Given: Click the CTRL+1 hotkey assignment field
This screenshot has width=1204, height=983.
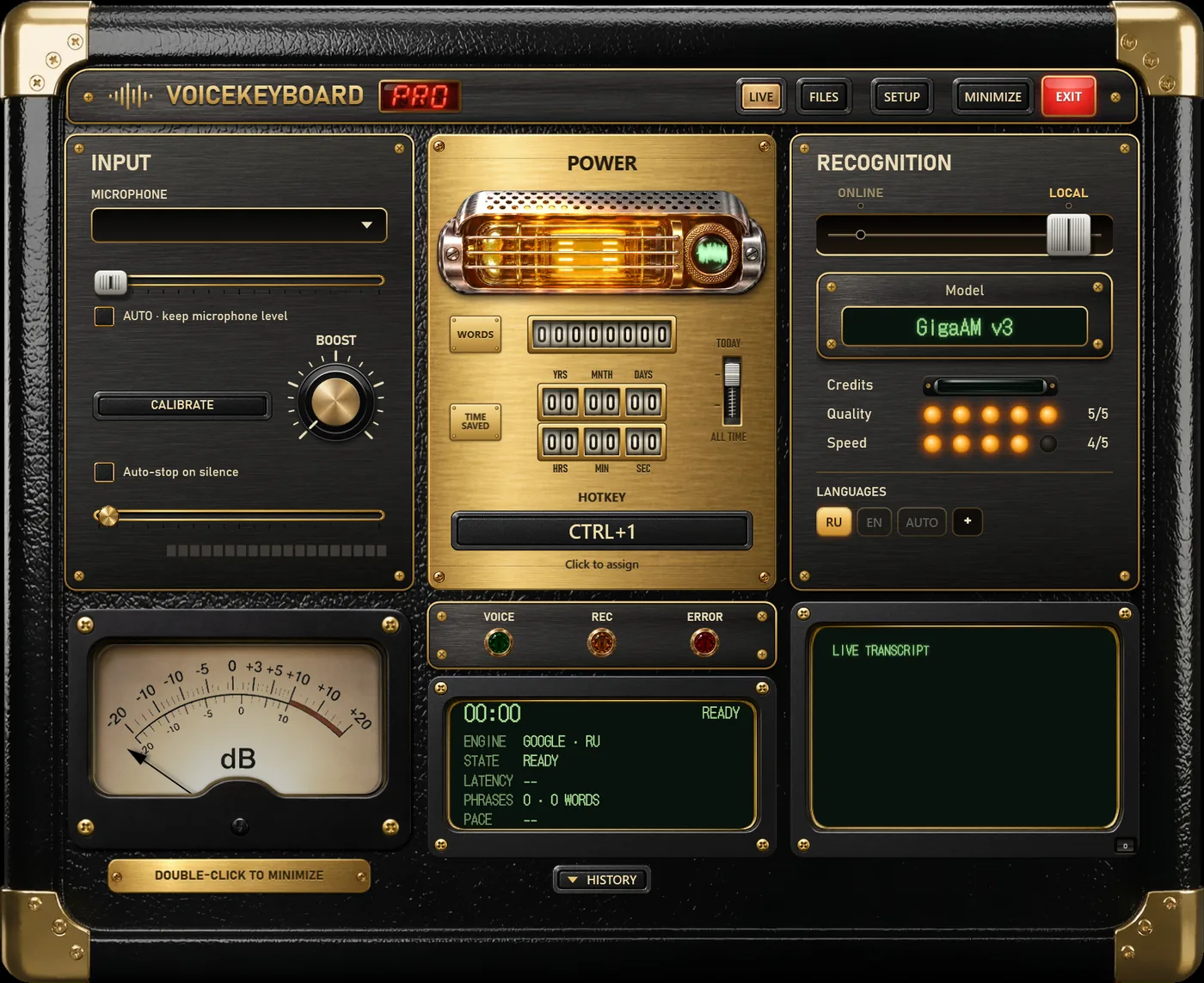Looking at the screenshot, I should (x=602, y=531).
